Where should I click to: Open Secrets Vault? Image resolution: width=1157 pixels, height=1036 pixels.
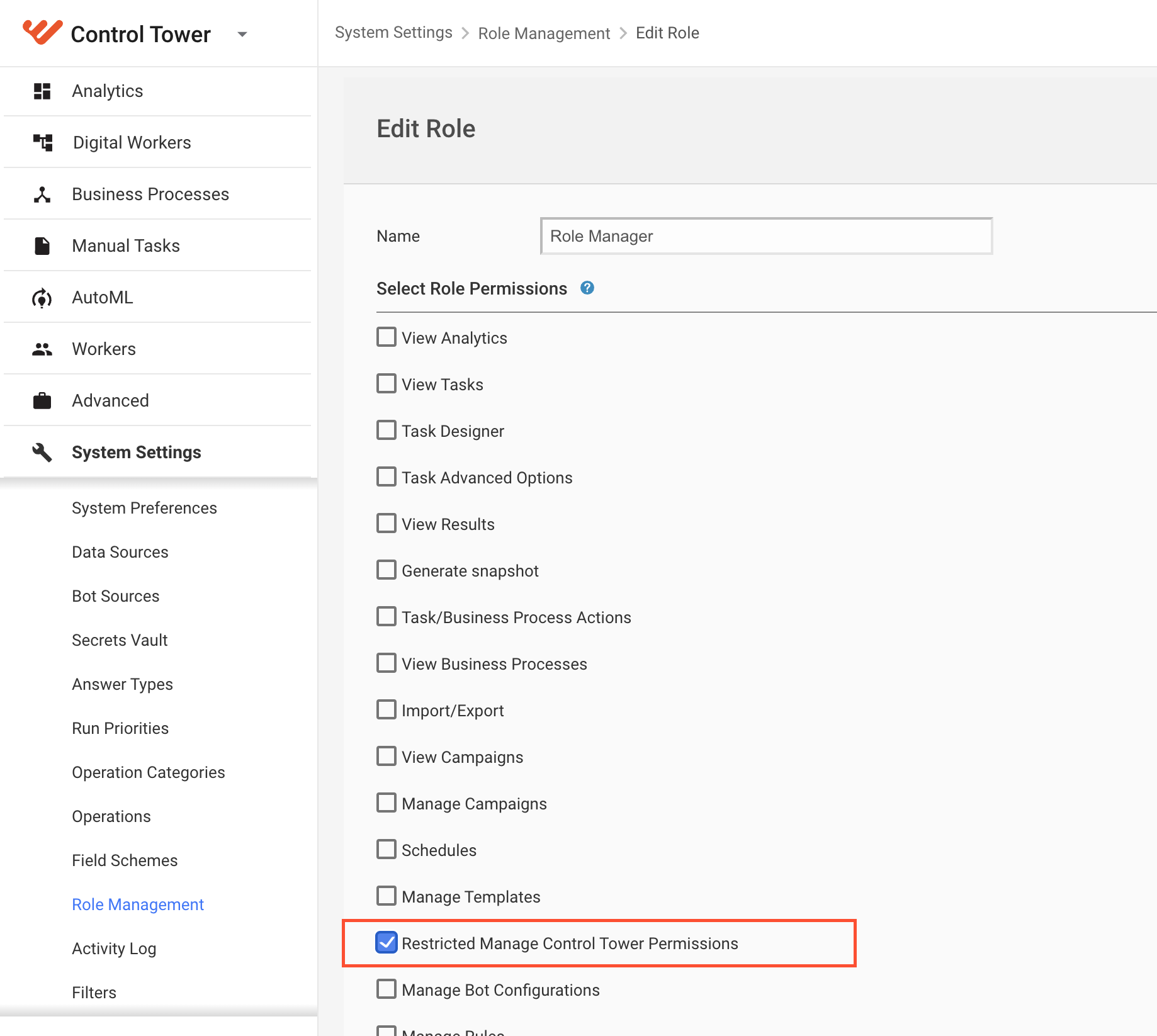click(x=120, y=640)
